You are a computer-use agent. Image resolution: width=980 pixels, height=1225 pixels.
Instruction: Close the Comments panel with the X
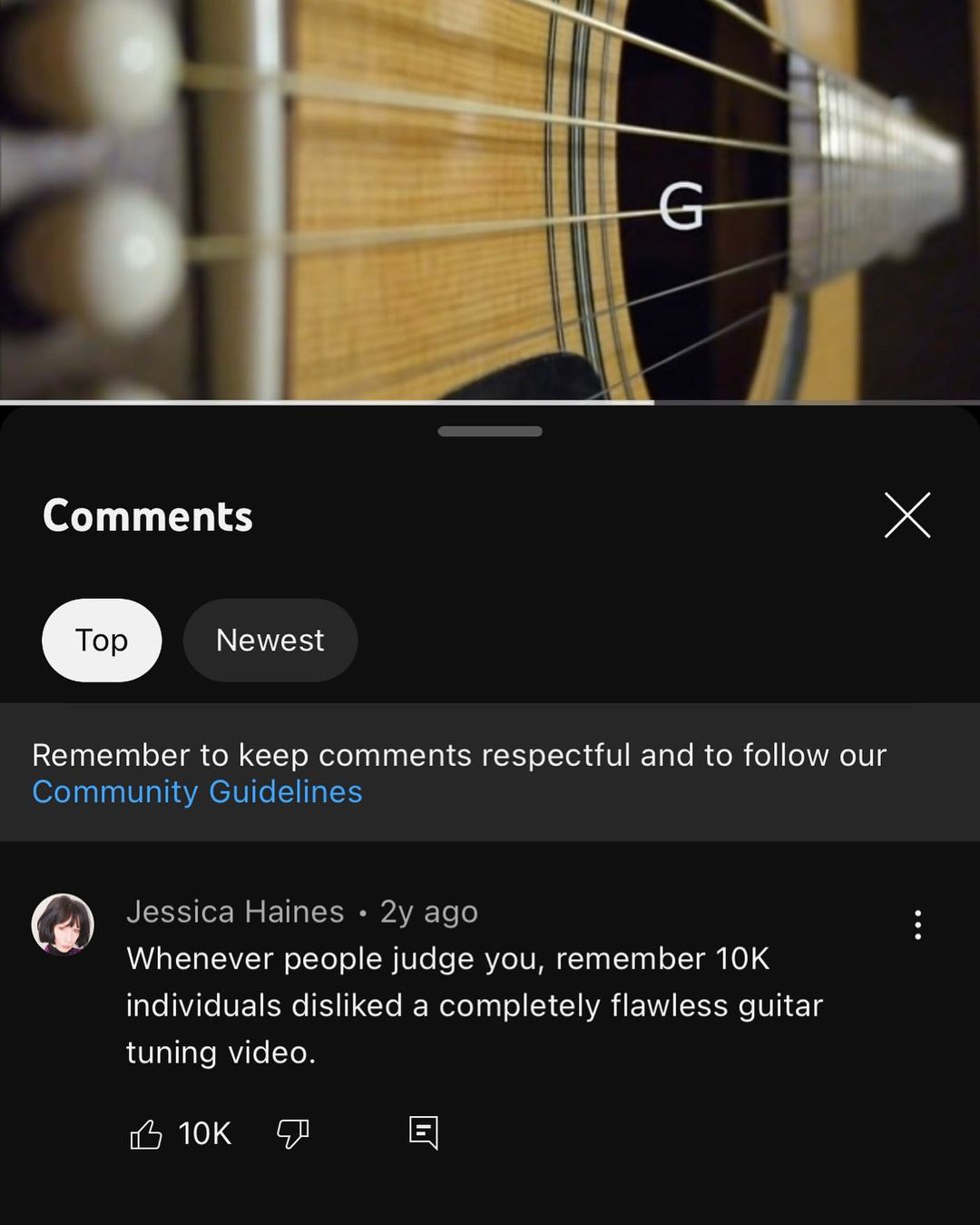[x=907, y=515]
